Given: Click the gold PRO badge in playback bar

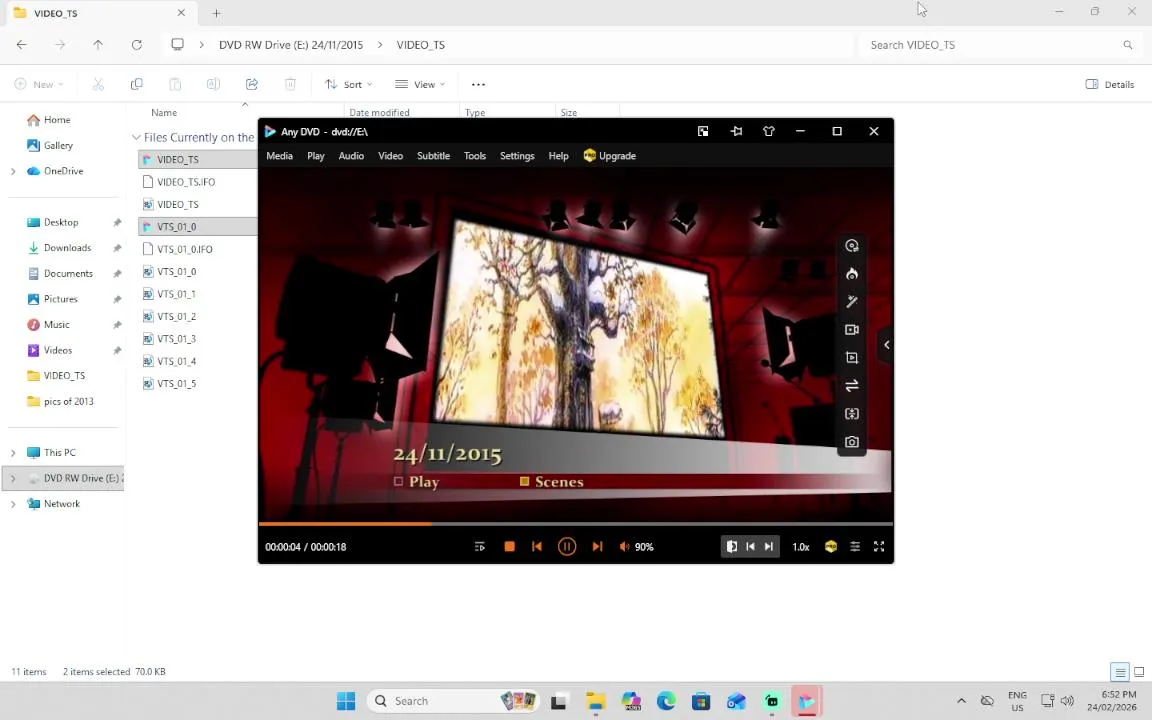Looking at the screenshot, I should [831, 547].
